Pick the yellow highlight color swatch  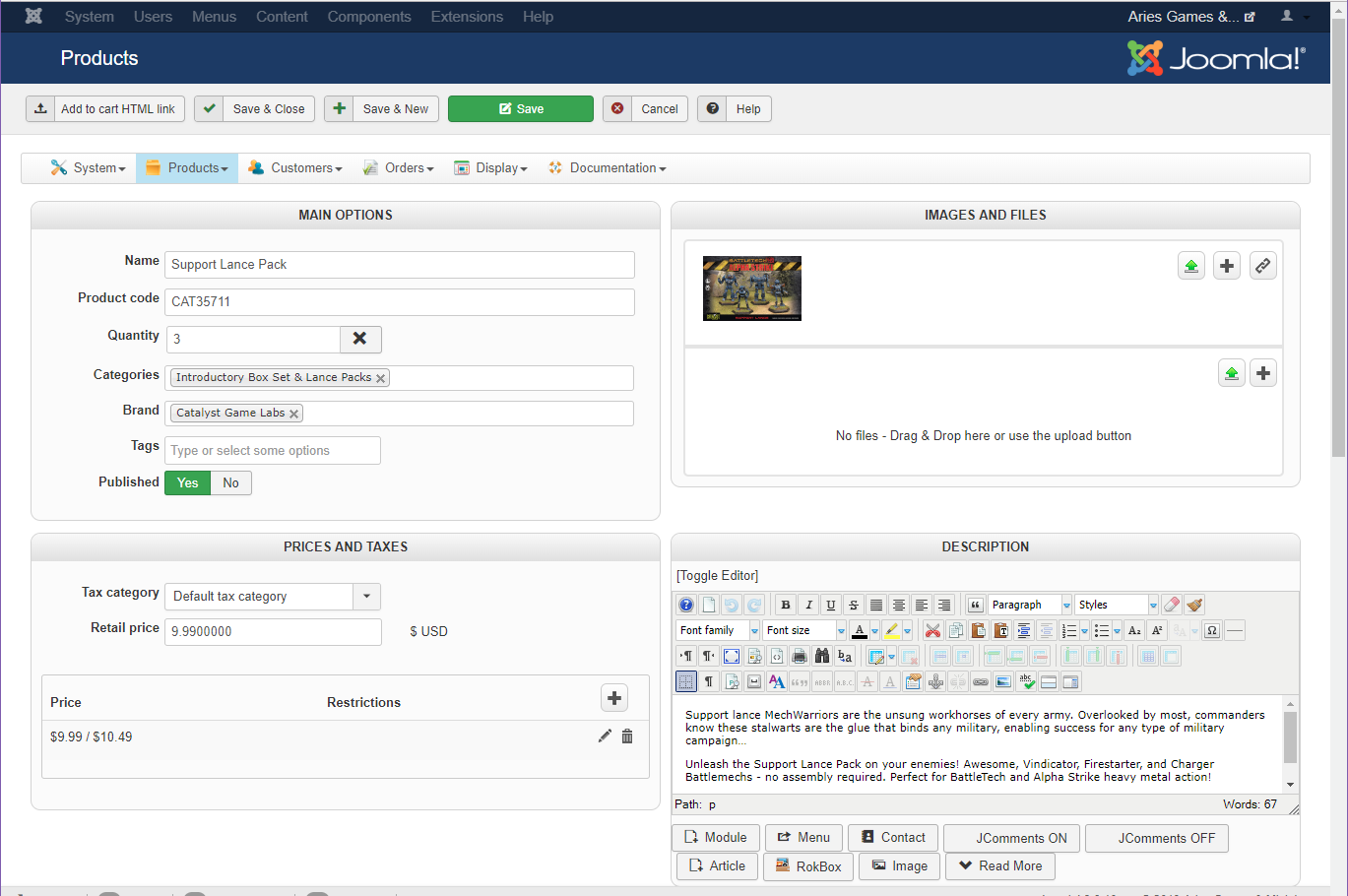[892, 630]
